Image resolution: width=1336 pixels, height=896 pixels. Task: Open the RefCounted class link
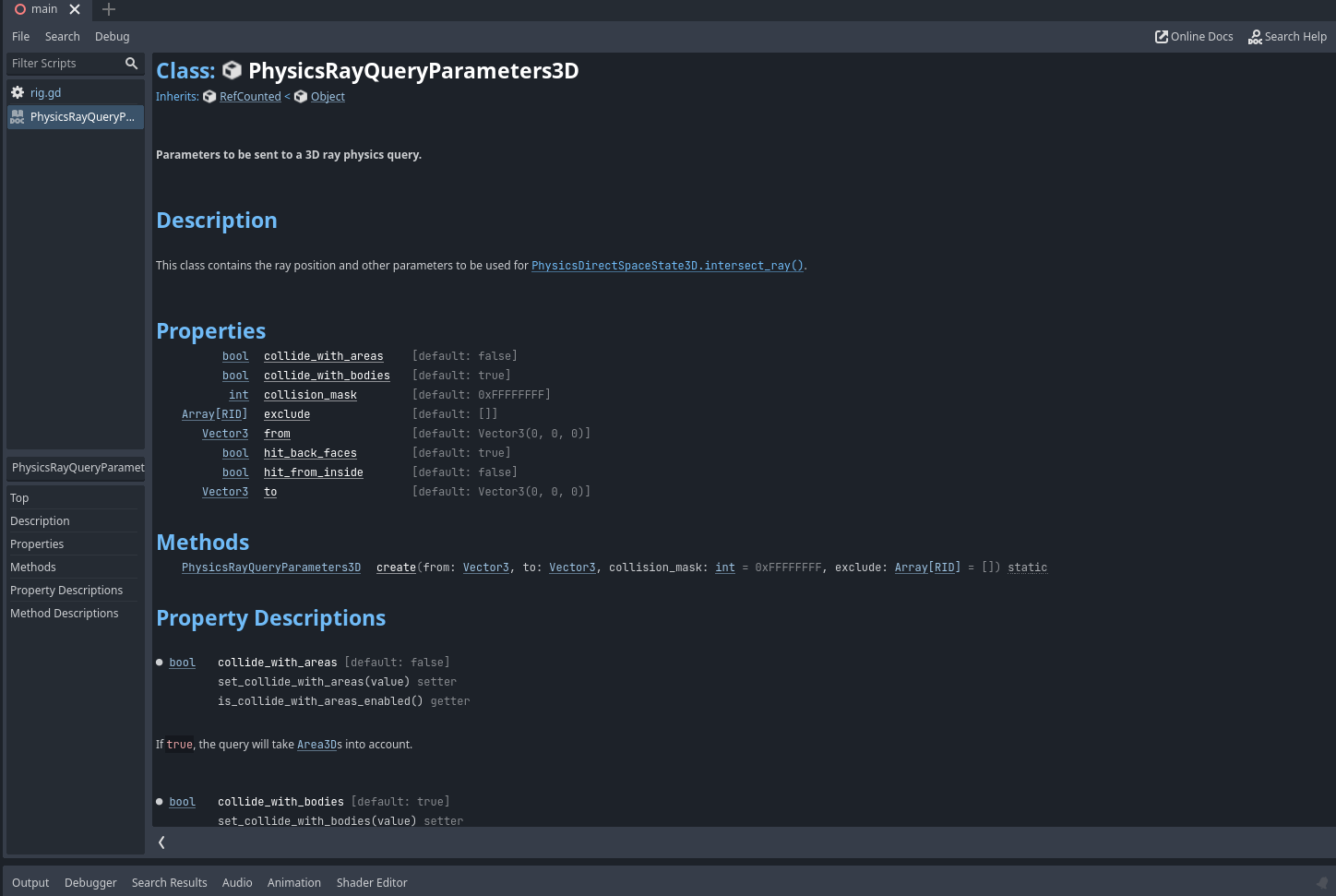[x=250, y=97]
